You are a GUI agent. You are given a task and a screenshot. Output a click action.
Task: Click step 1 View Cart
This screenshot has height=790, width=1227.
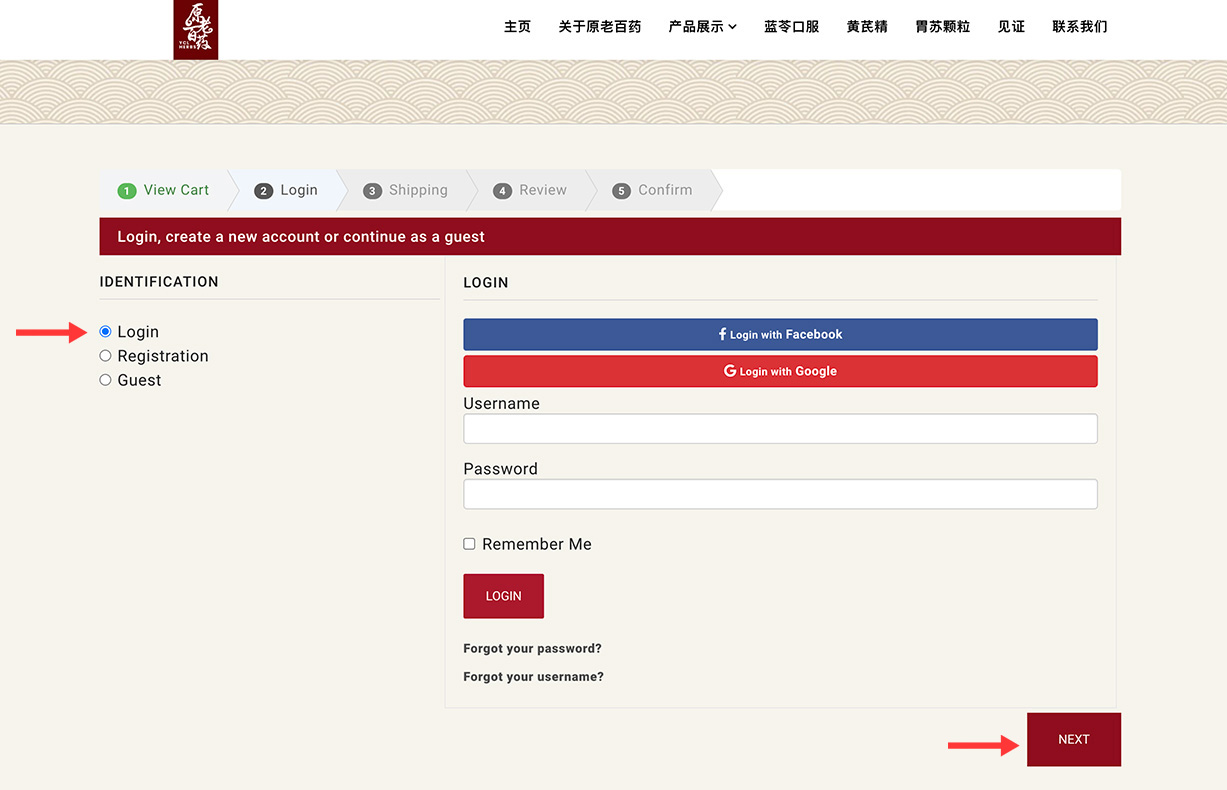pyautogui.click(x=164, y=190)
